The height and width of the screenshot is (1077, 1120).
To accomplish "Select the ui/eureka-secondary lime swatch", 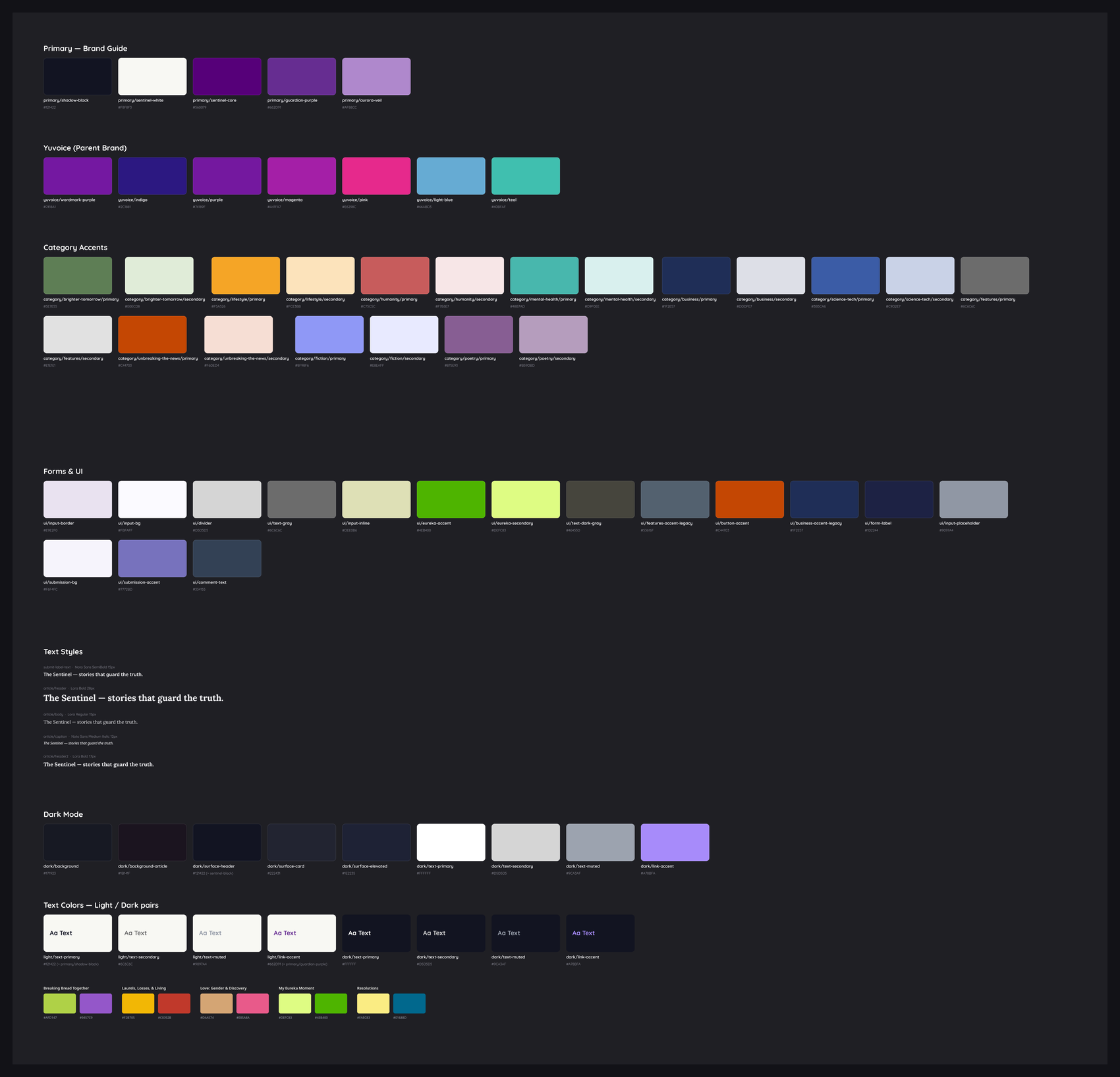I will 526,499.
